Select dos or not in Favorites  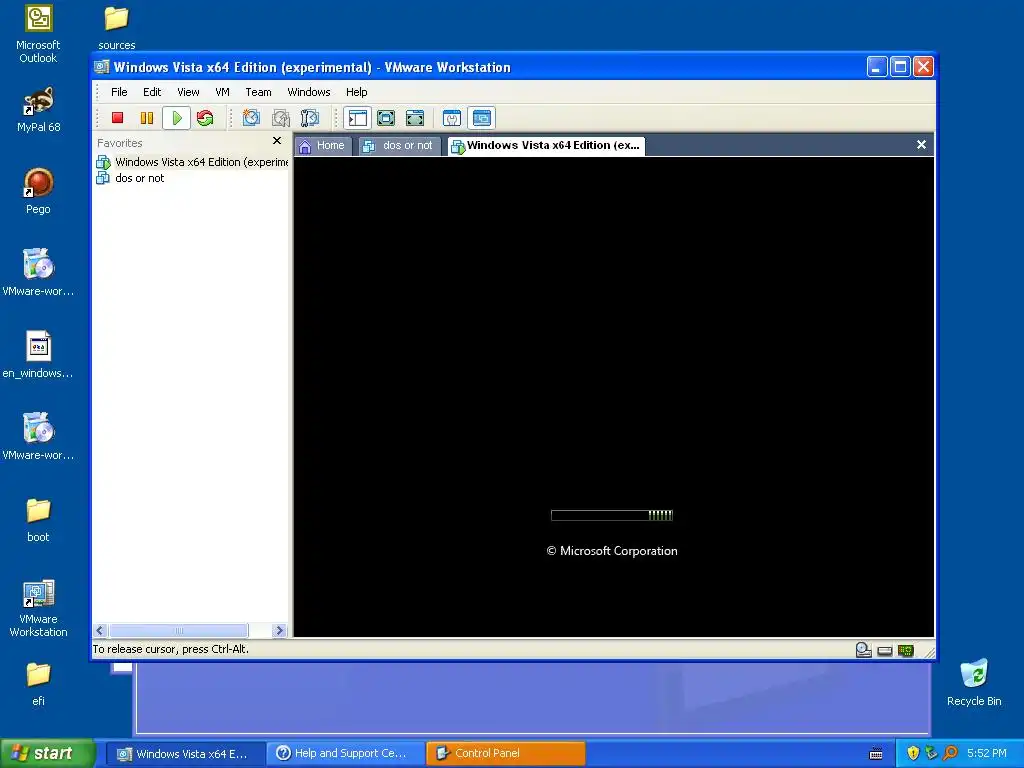coord(131,178)
